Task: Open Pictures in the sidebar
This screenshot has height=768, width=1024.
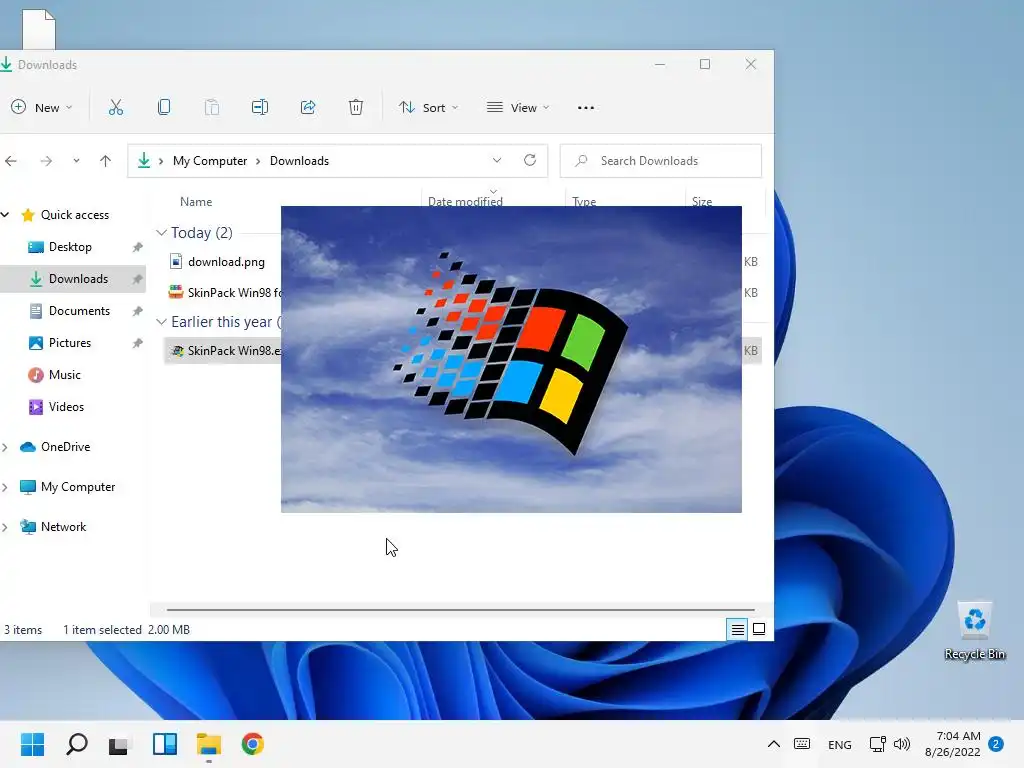Action: pos(70,343)
